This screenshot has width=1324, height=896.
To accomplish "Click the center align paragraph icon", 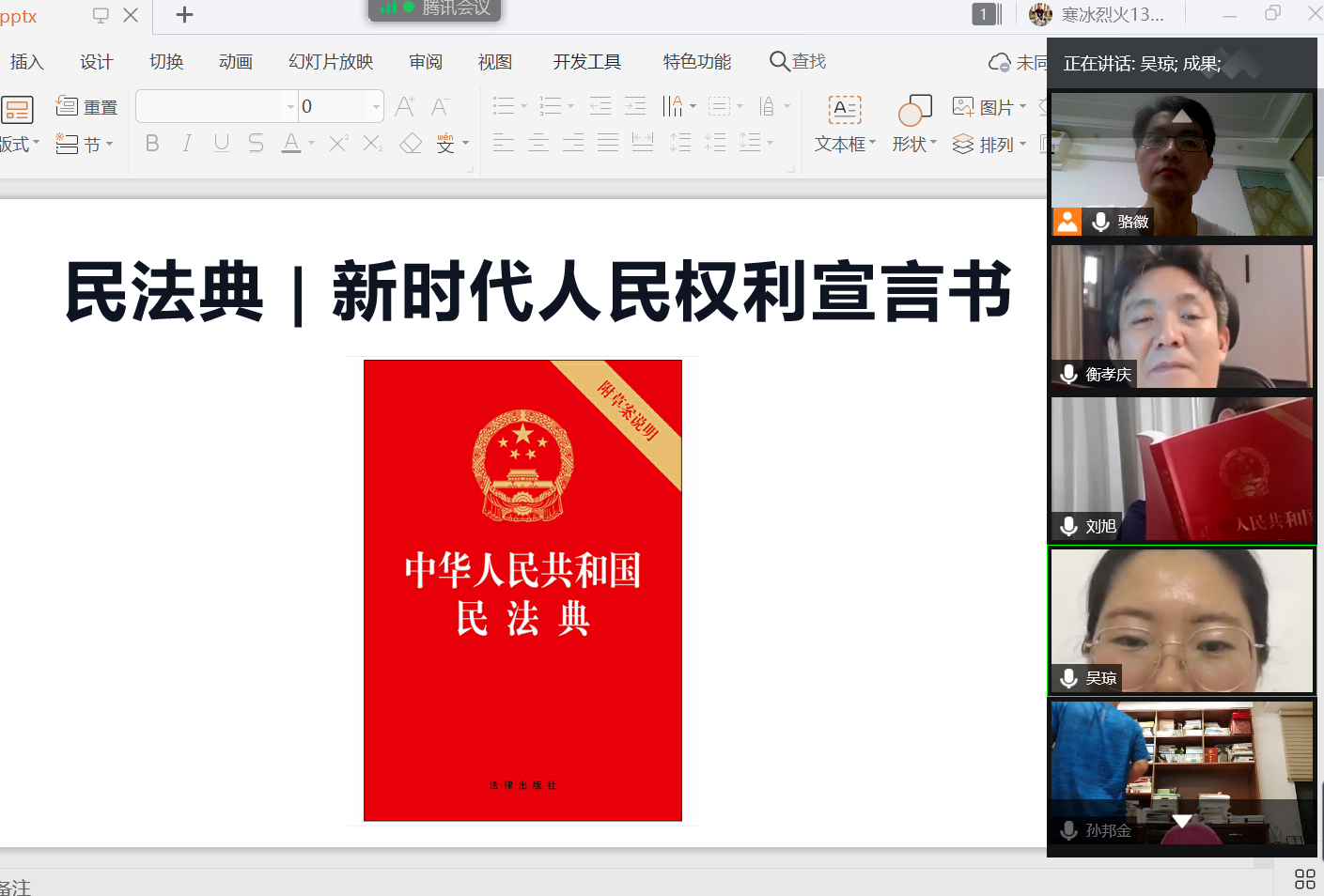I will (538, 144).
